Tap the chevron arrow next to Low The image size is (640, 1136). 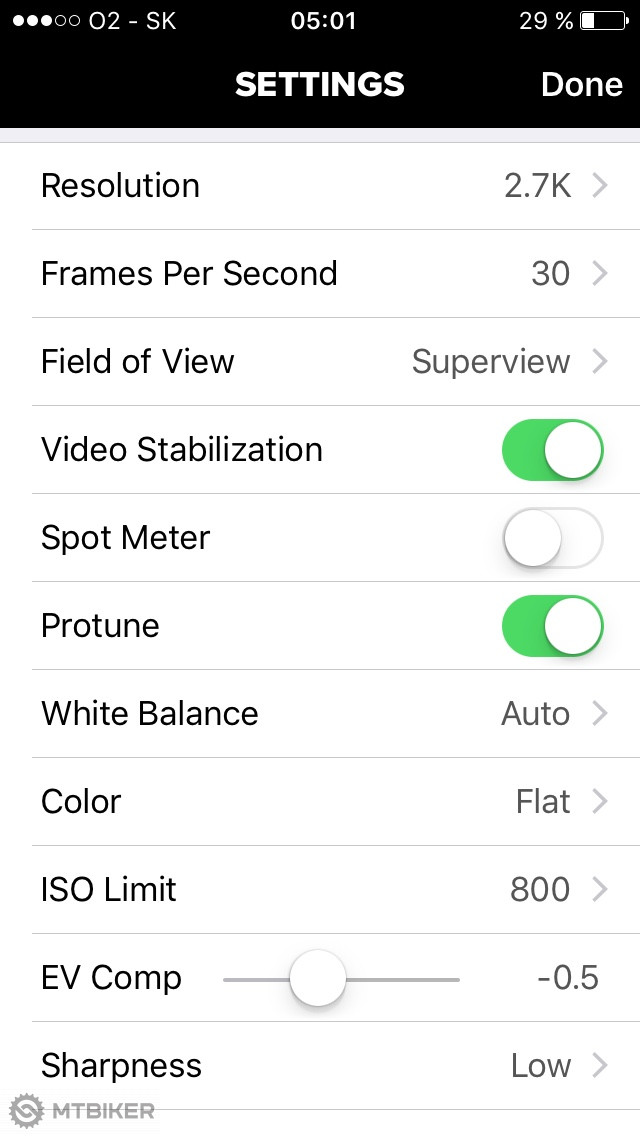[x=600, y=1066]
